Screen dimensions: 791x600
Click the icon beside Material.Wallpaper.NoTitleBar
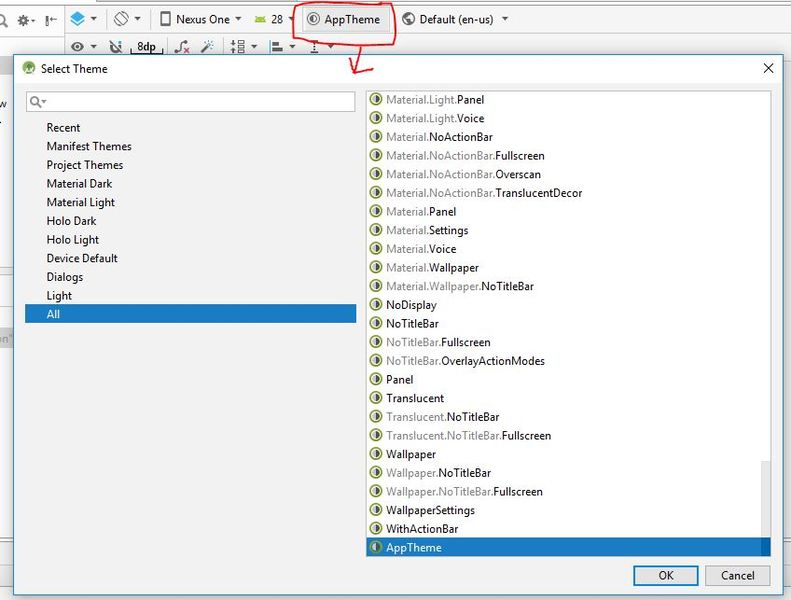(376, 286)
